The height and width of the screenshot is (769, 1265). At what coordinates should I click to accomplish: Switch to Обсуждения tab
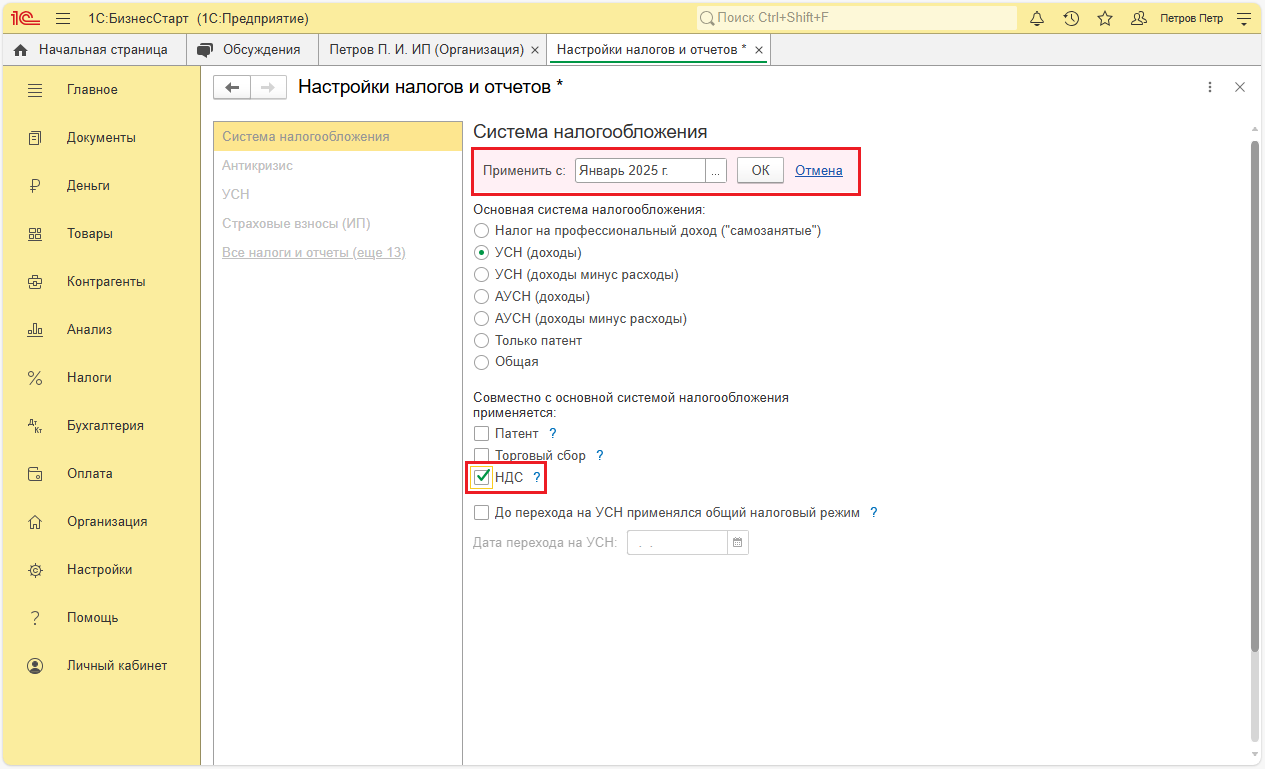pos(250,49)
